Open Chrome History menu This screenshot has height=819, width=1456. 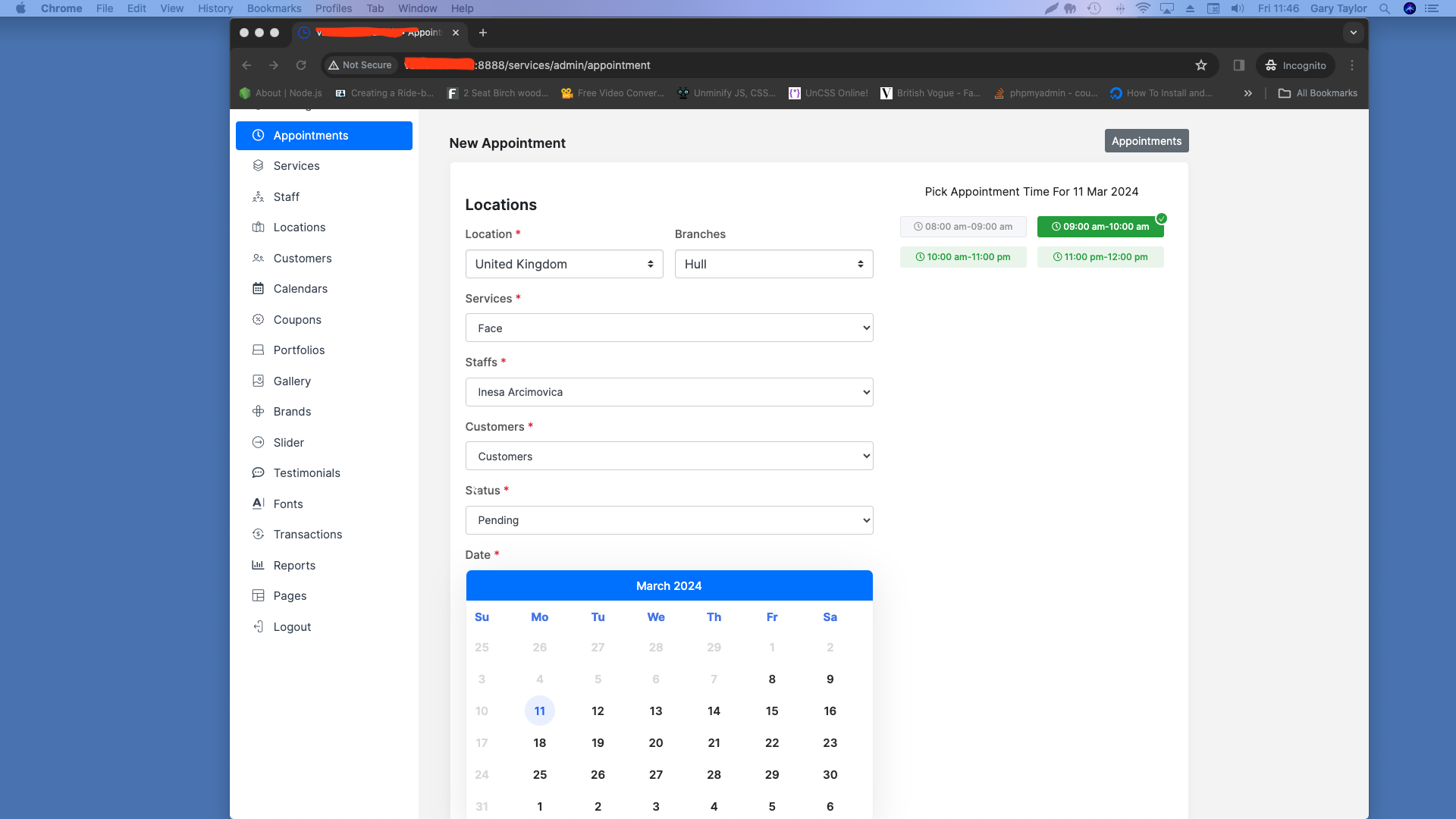pos(215,8)
